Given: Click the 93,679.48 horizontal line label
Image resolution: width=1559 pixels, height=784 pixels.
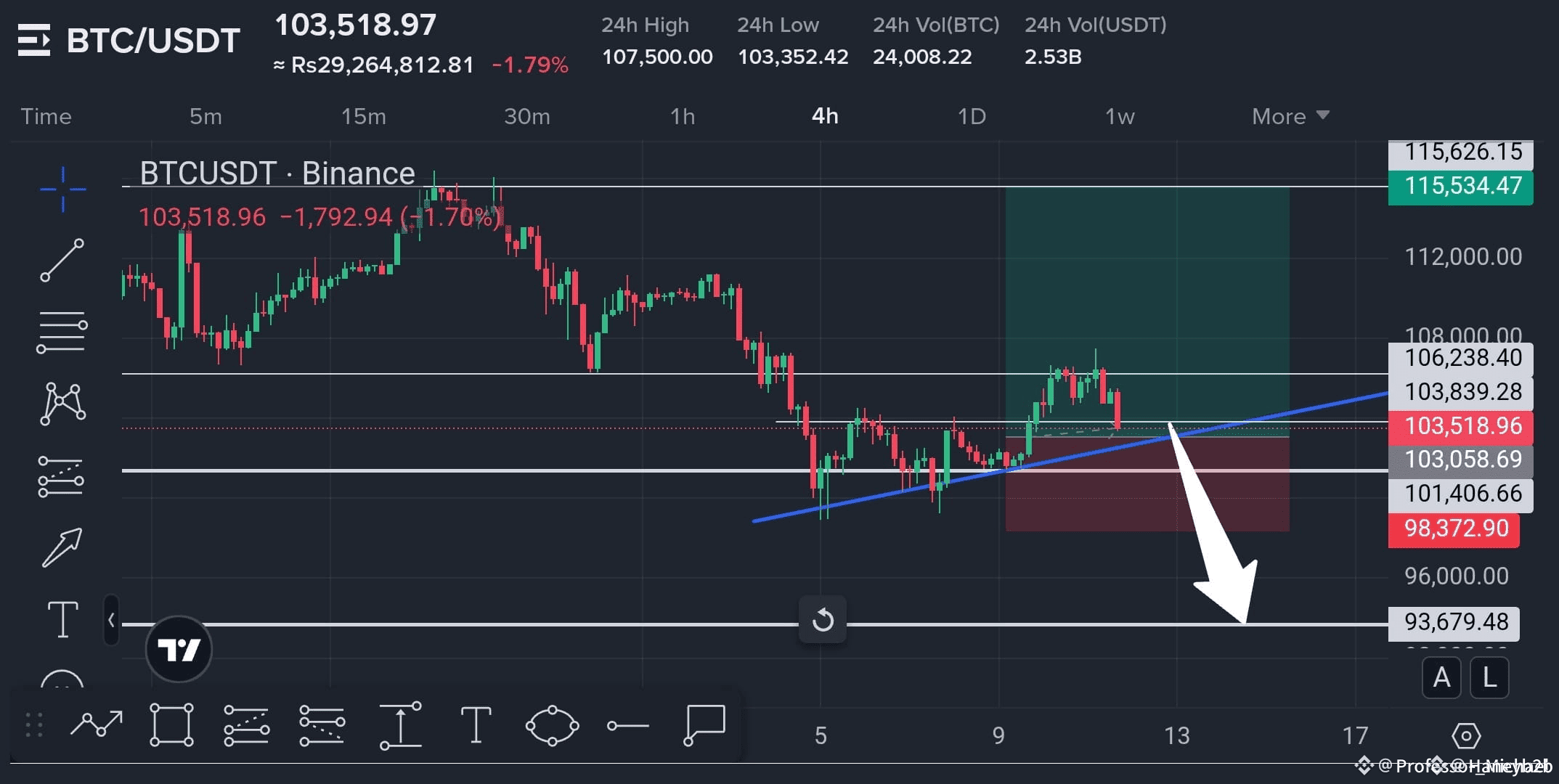Looking at the screenshot, I should click(1454, 623).
